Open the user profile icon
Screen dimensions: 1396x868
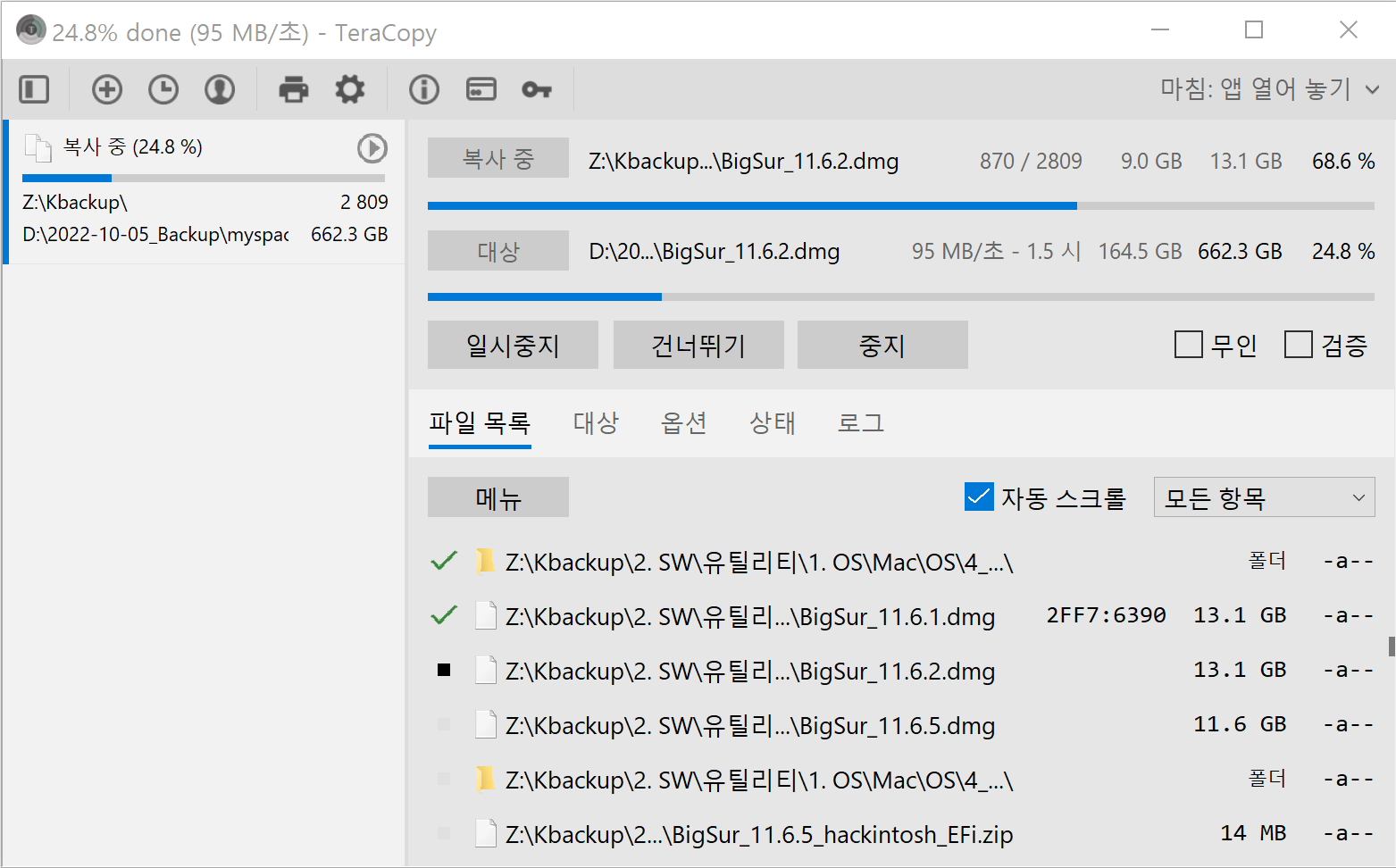click(220, 89)
